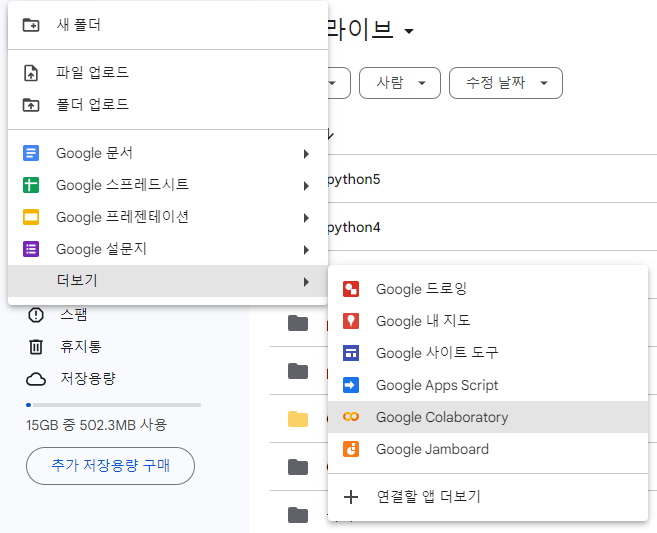This screenshot has height=533, width=657.
Task: Click 15GB 중 502.3MB 사용 text
Action: tap(96, 425)
